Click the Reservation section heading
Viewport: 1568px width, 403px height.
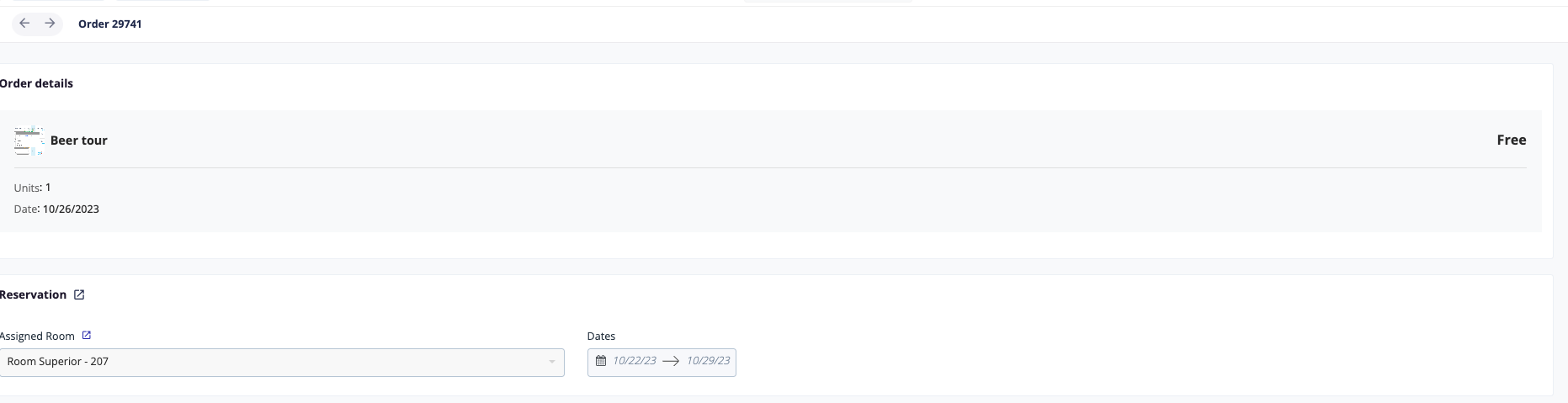(x=33, y=294)
